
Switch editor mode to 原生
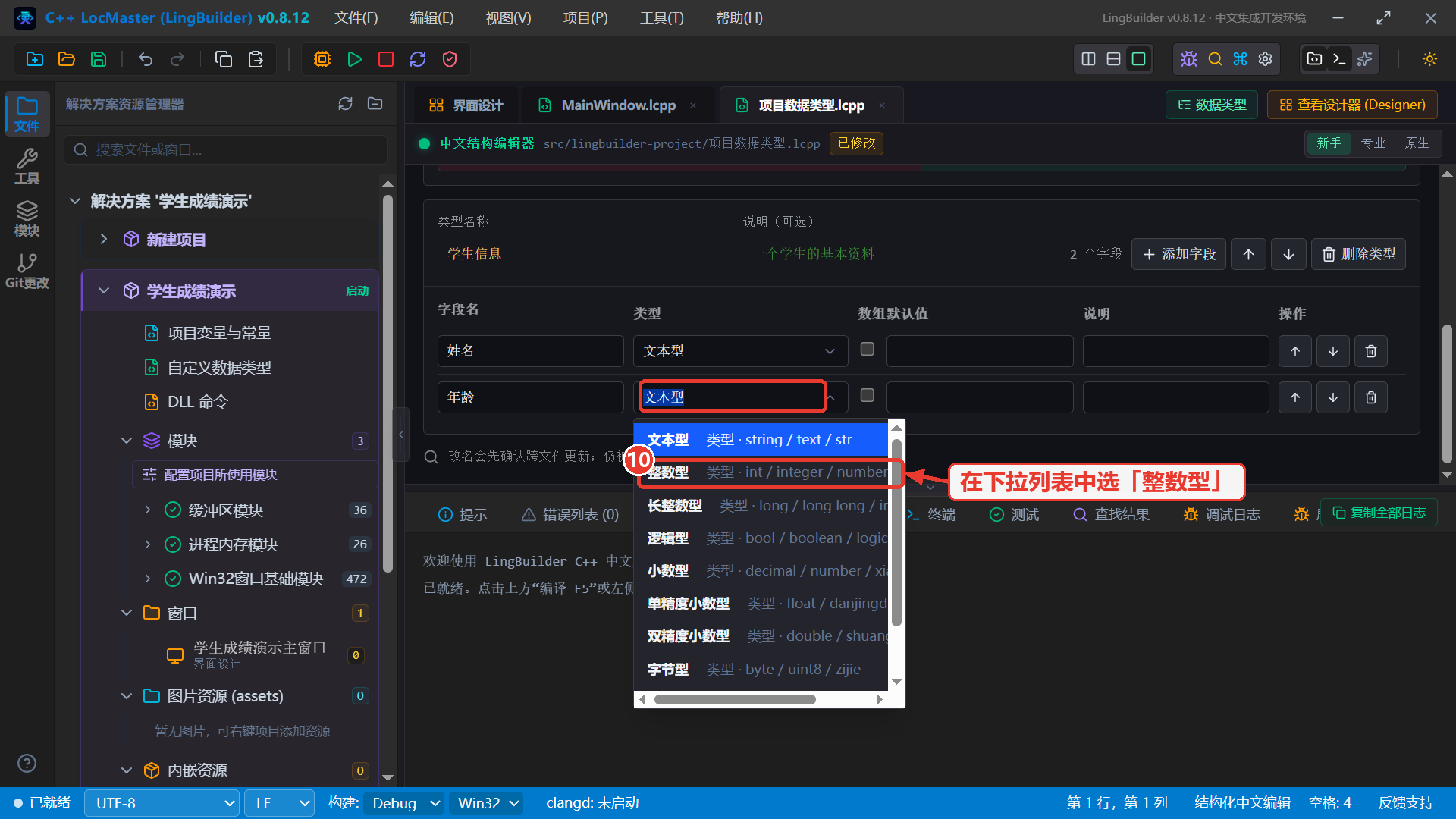coord(1417,143)
